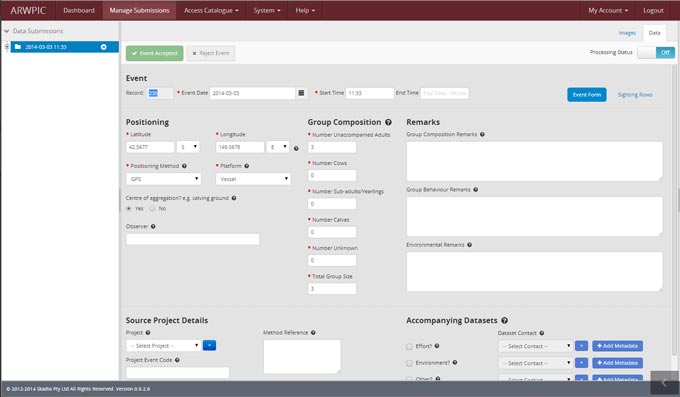Add new contact for Effort dataset
680x397 pixels.
pos(581,346)
